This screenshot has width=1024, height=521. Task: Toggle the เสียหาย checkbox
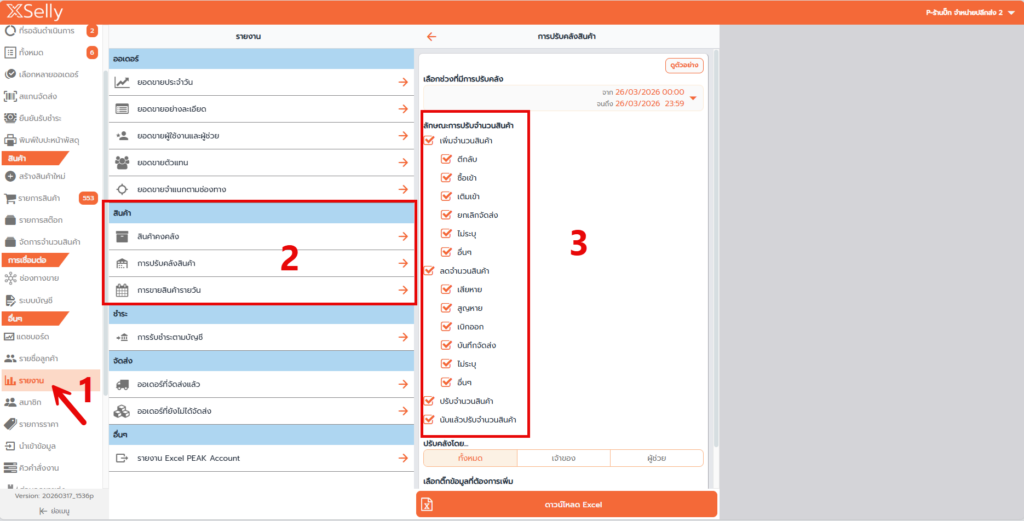point(447,288)
